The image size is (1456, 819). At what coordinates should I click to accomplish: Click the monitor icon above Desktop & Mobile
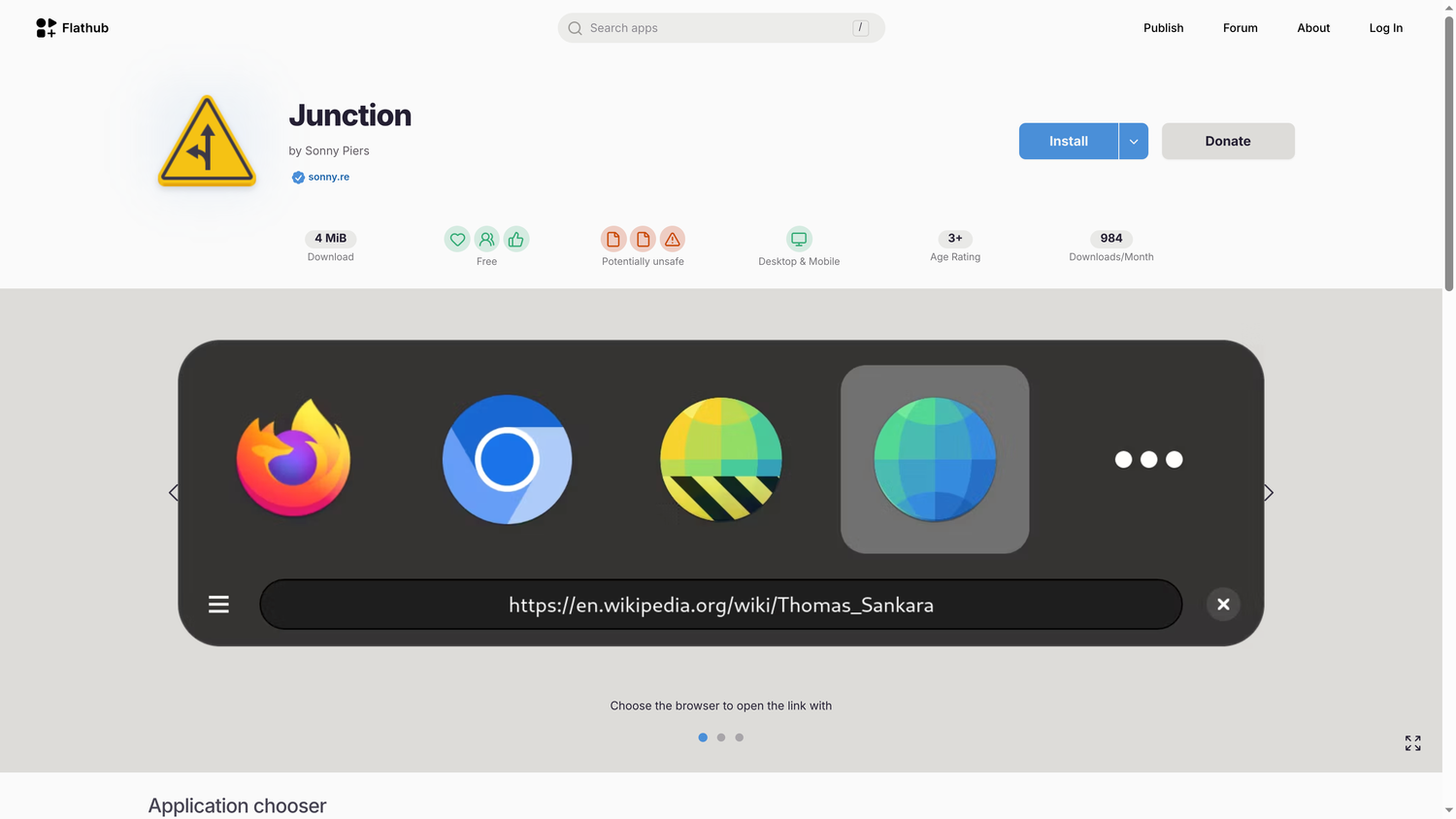coord(799,239)
